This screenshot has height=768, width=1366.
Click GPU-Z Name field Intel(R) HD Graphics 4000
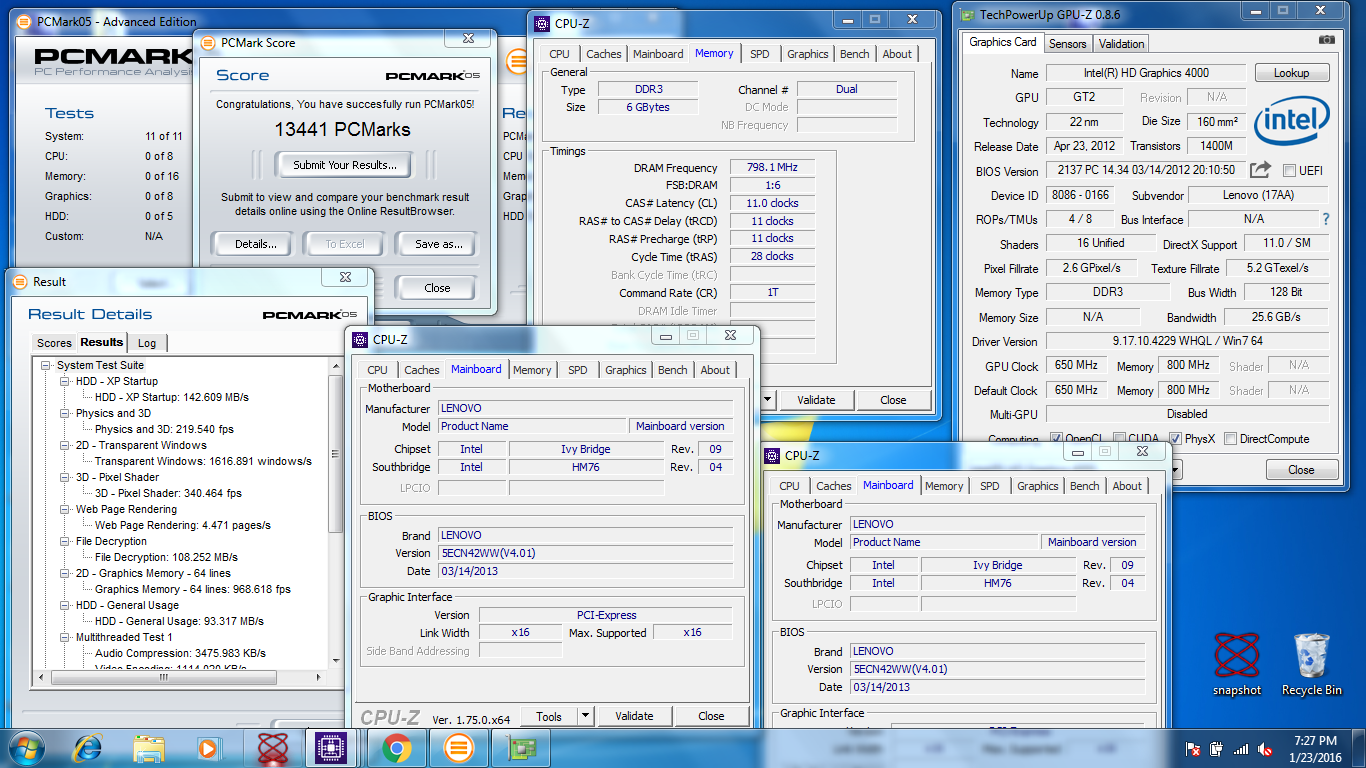1146,73
